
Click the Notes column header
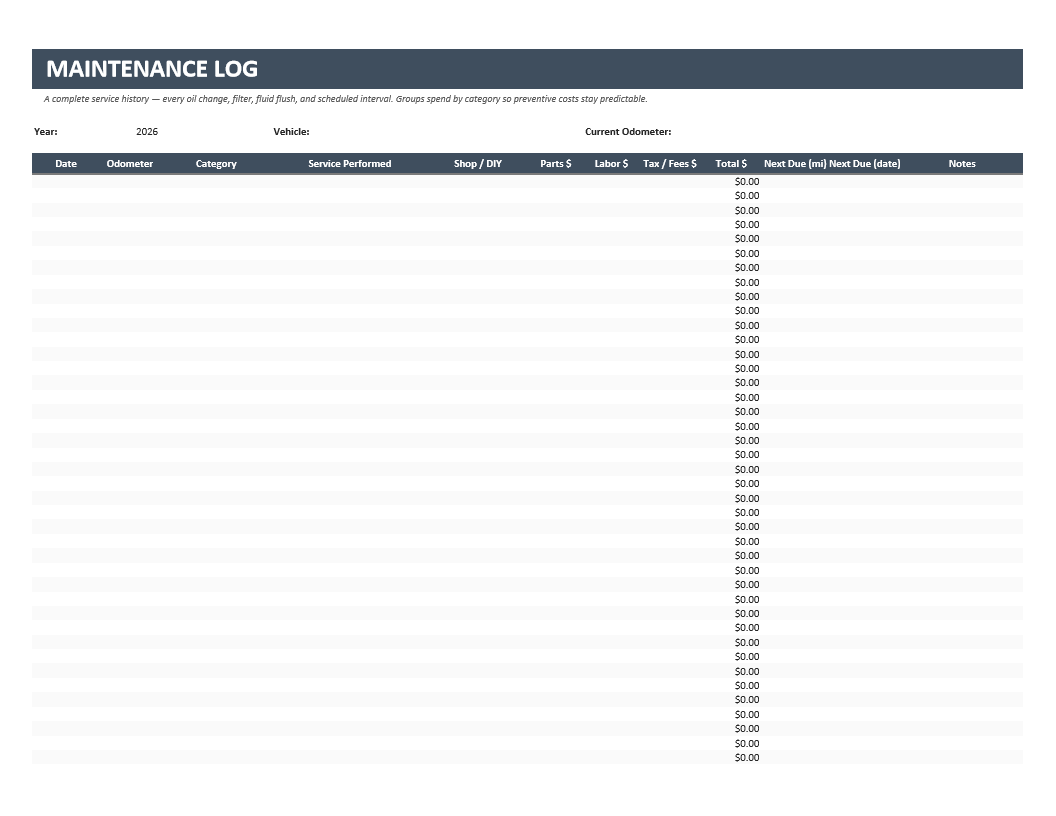click(962, 164)
